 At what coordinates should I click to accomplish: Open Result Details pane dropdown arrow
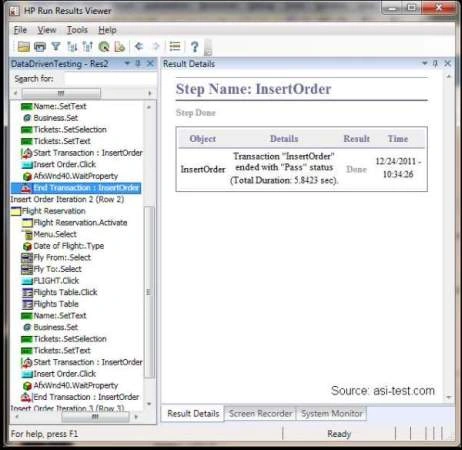coord(425,63)
